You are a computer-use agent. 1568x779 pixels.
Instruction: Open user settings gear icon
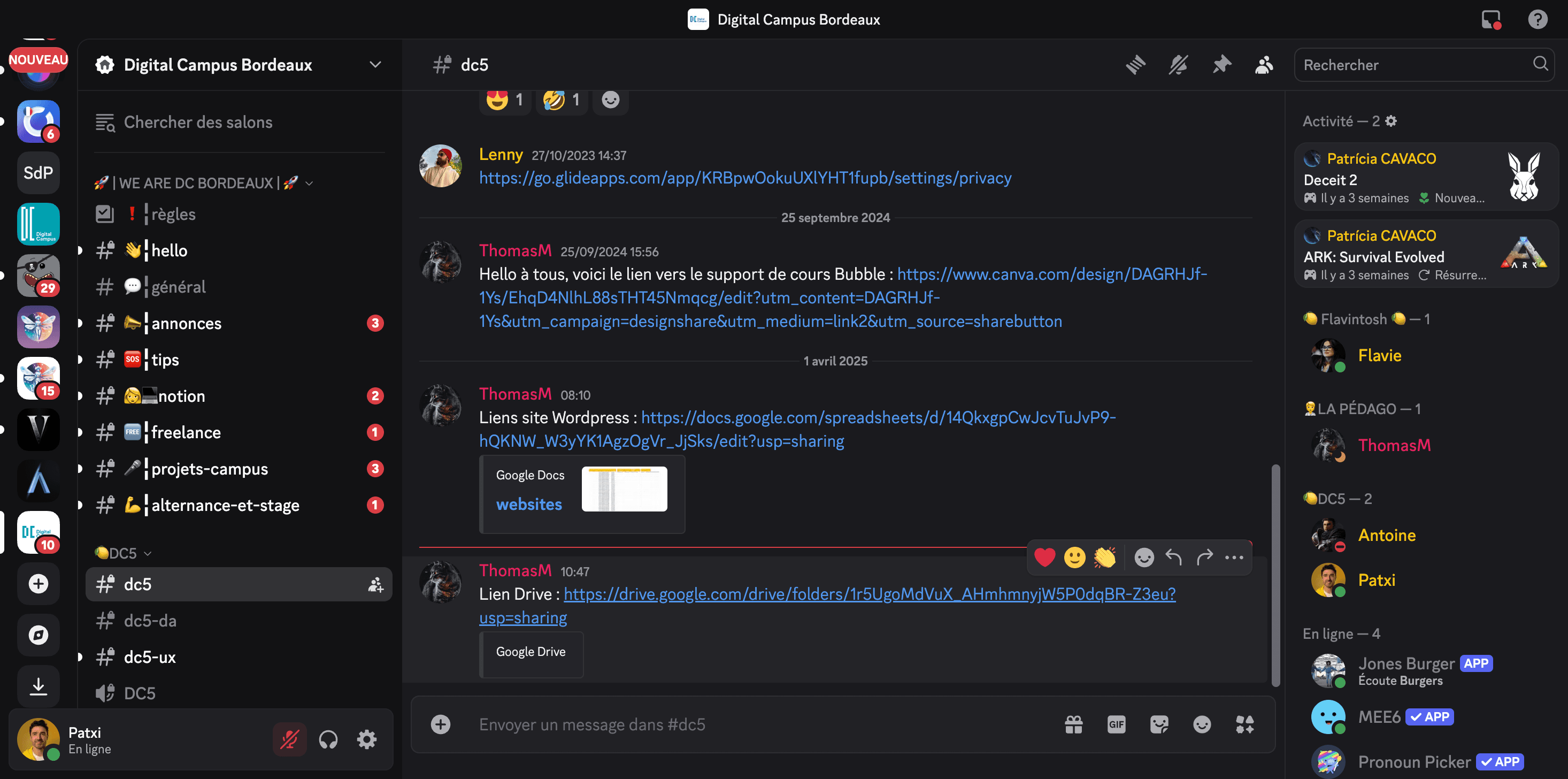(366, 739)
